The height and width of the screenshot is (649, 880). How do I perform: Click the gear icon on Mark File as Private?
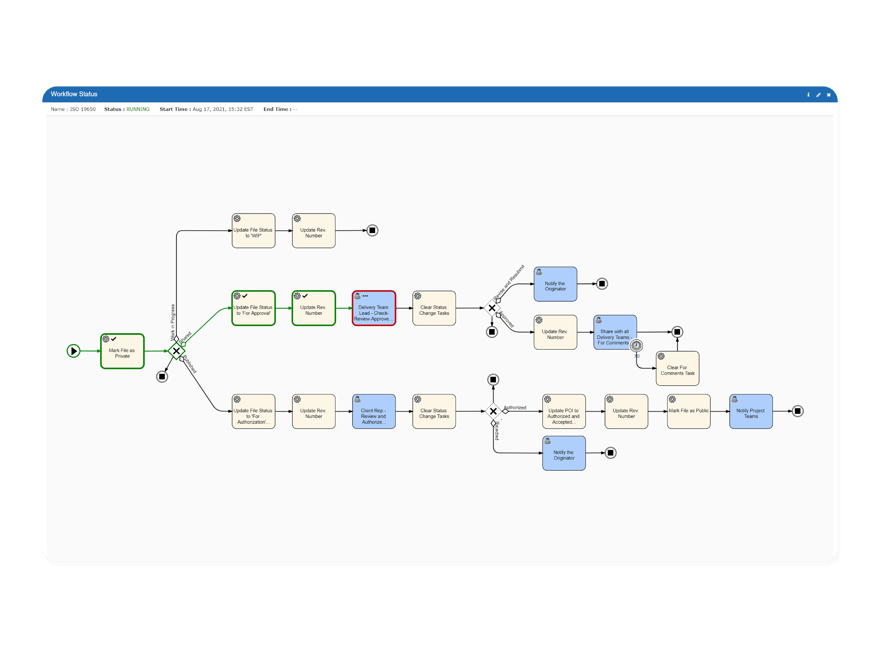(x=106, y=339)
